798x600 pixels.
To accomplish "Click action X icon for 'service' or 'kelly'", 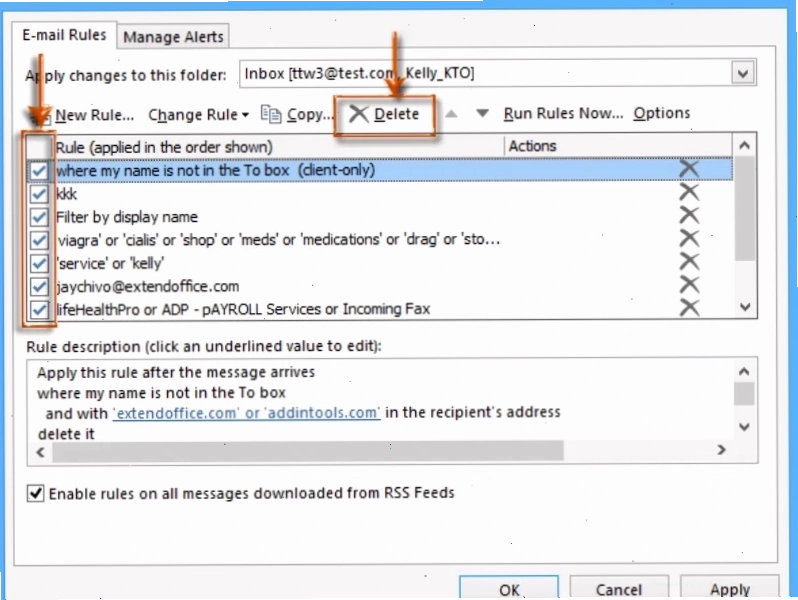I will (689, 262).
